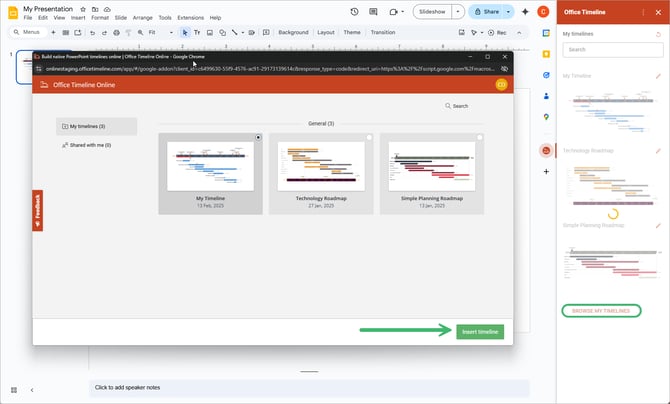Click the Google Slides home logo
Viewport: 670px width, 404px height.
13,12
